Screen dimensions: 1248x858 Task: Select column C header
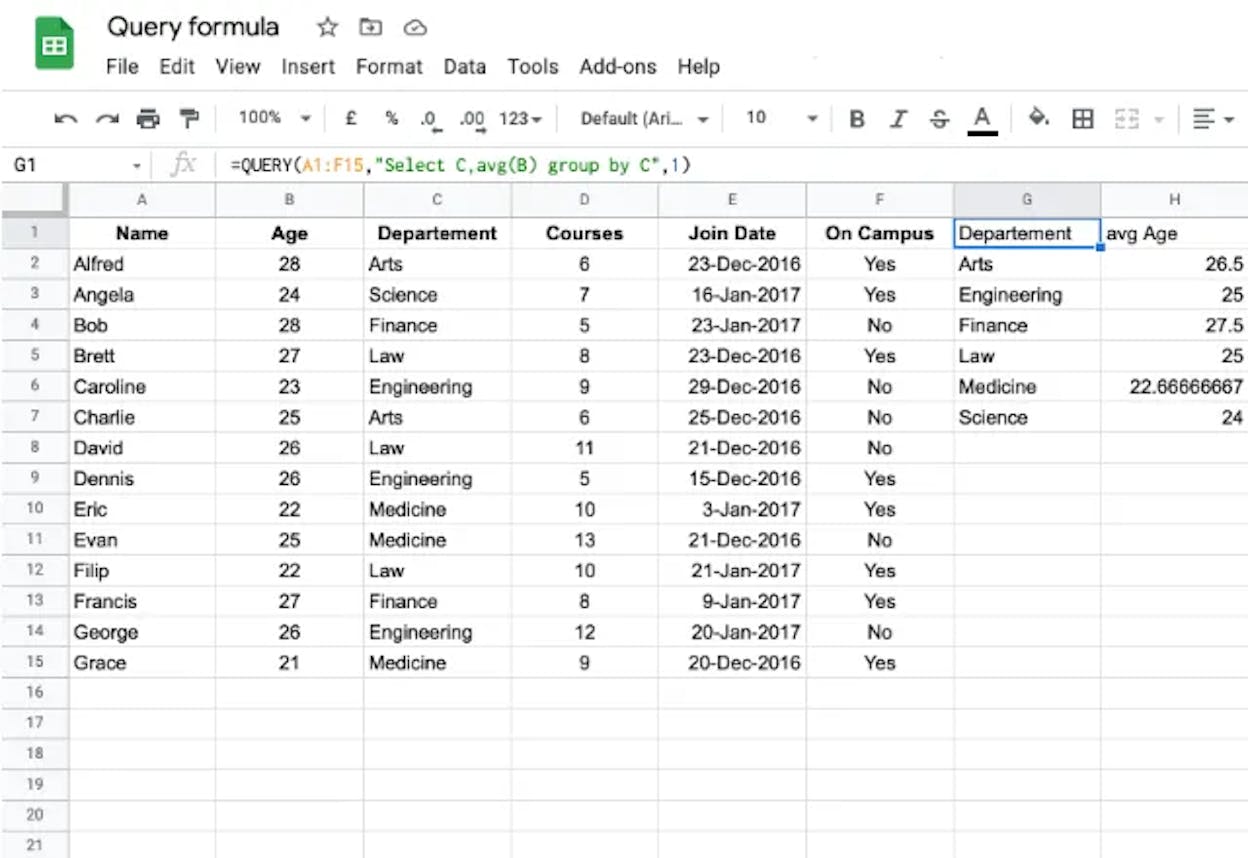[x=437, y=200]
